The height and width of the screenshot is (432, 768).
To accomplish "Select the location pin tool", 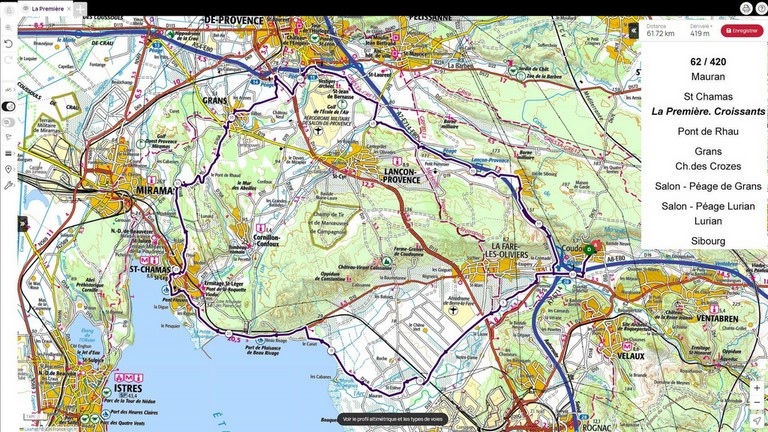I will 8,169.
